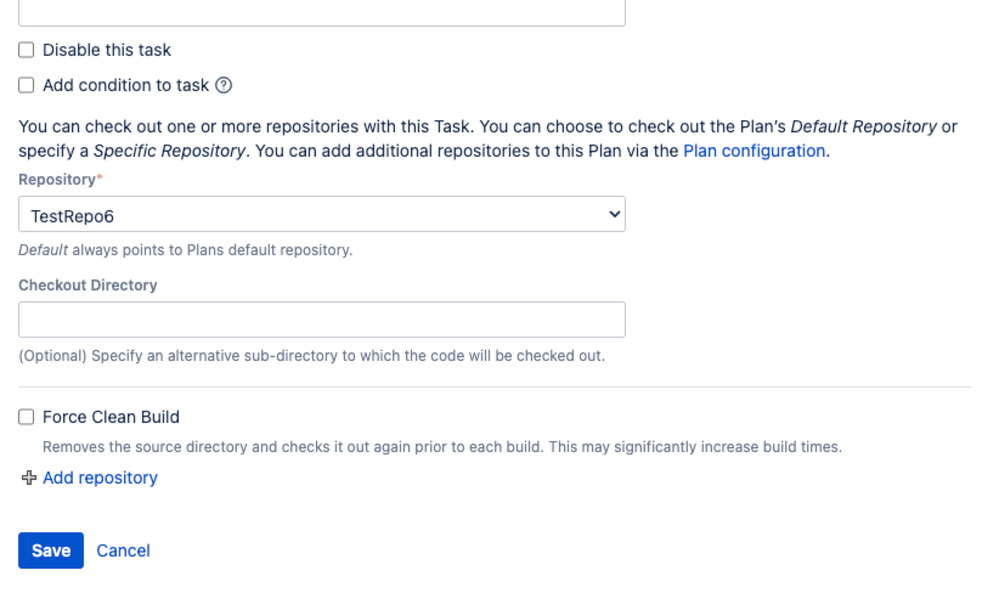The width and height of the screenshot is (999, 610).
Task: Click the Add repository link
Action: 100,477
